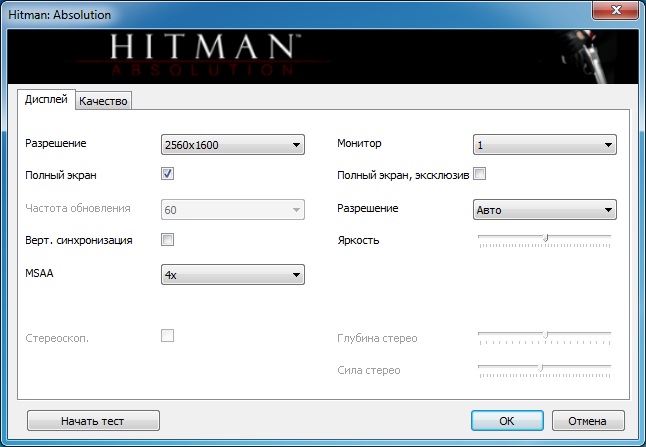Open the MSAA 4x dropdown
Viewport: 646px width, 447px height.
[x=233, y=275]
